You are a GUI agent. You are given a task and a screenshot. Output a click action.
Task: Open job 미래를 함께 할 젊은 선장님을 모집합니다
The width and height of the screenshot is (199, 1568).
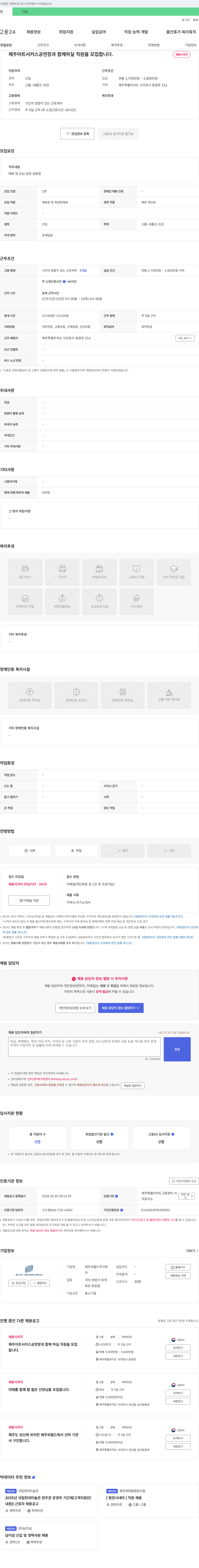(x=39, y=1390)
